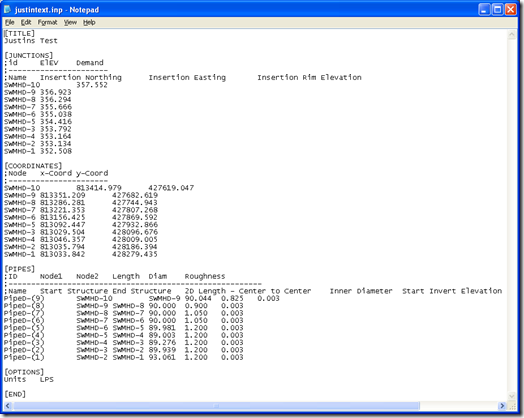Click coordinate value 428279.435
This screenshot has width=524, height=418.
point(135,254)
